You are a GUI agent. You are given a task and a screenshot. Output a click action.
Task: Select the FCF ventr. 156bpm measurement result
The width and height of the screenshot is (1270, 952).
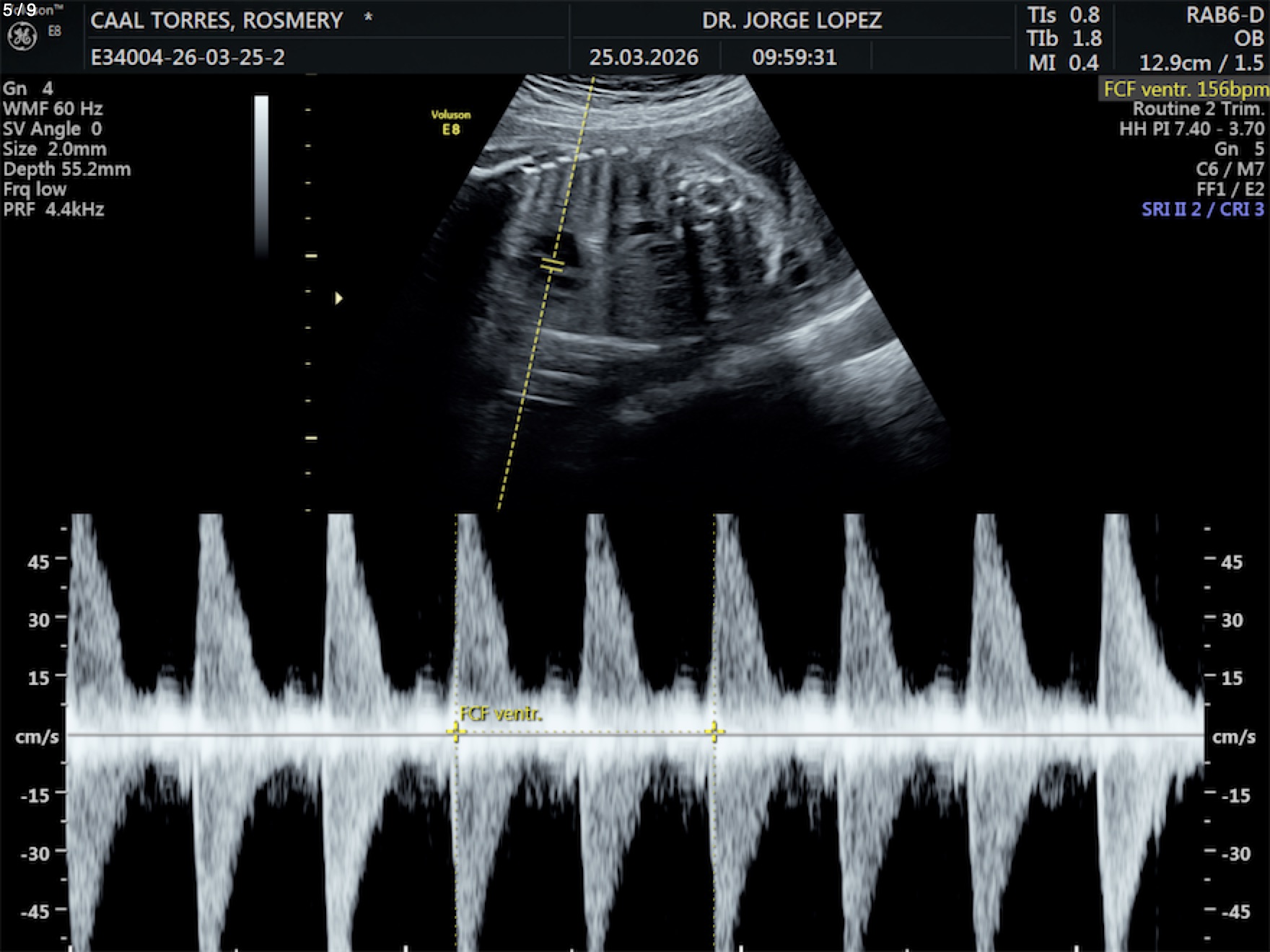click(x=1185, y=89)
